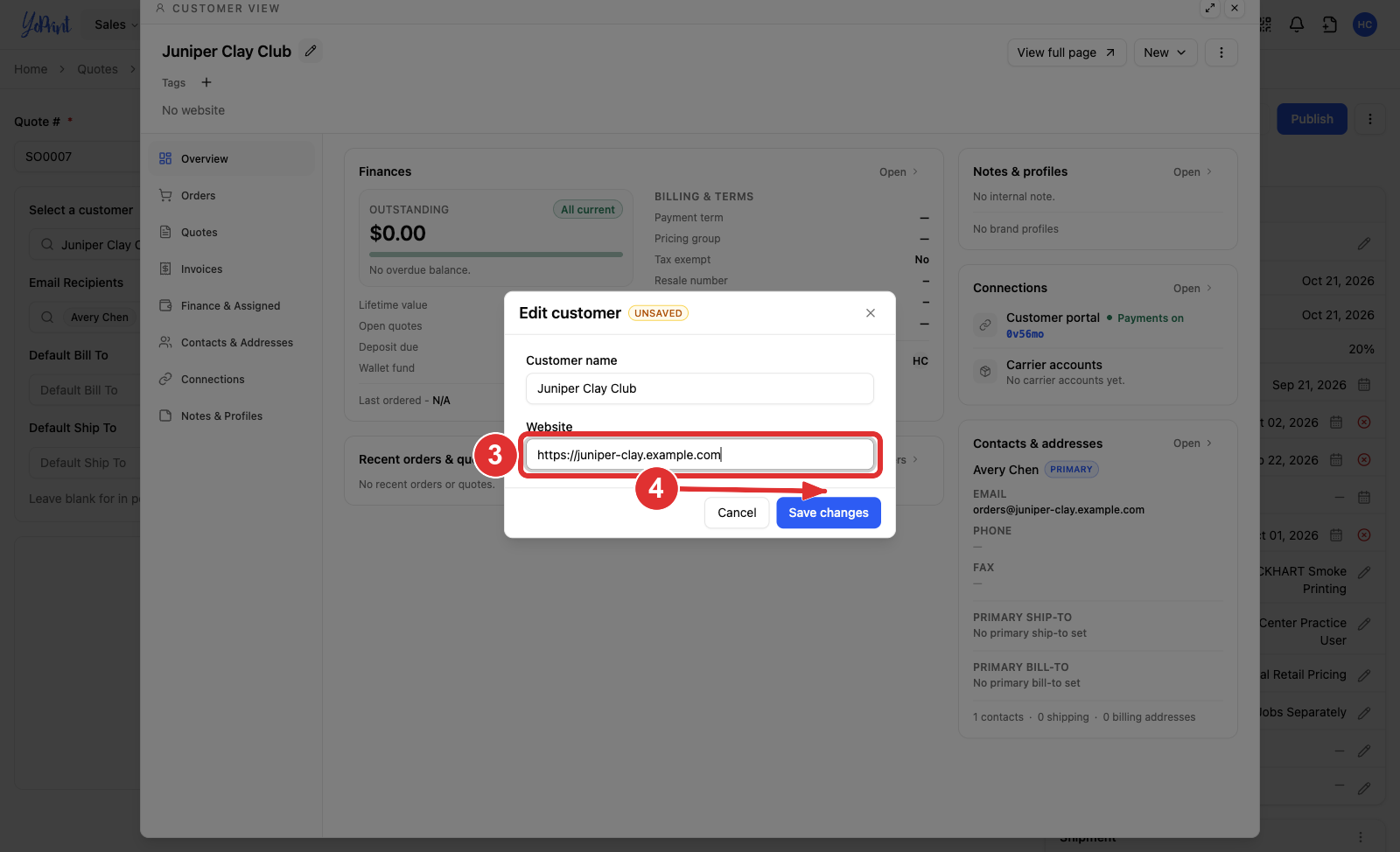
Task: Open the Notes & profiles card
Action: (1193, 172)
